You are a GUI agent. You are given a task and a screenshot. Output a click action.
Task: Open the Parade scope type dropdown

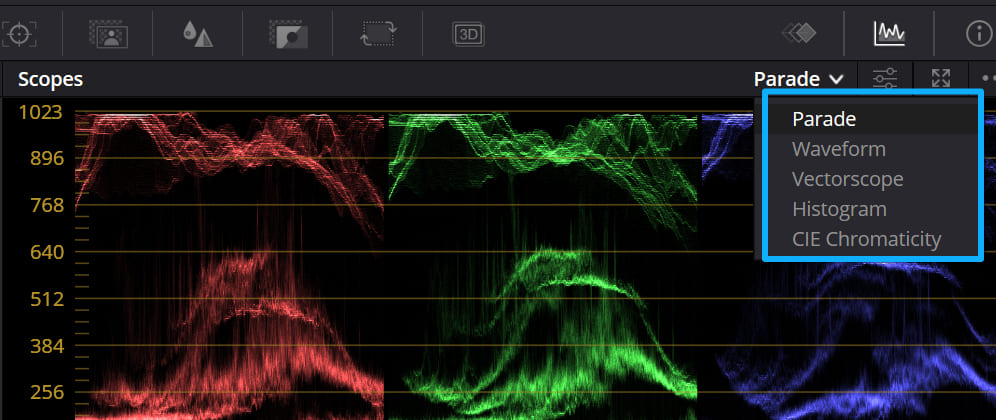click(798, 79)
